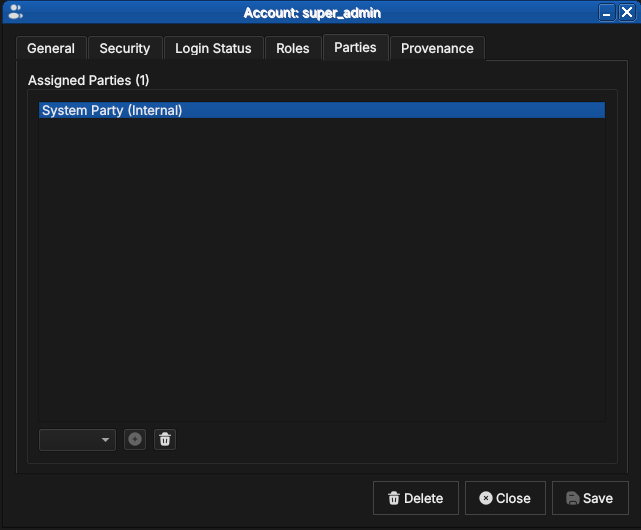Minimize the Account super_admin window
This screenshot has width=641, height=530.
click(x=607, y=12)
